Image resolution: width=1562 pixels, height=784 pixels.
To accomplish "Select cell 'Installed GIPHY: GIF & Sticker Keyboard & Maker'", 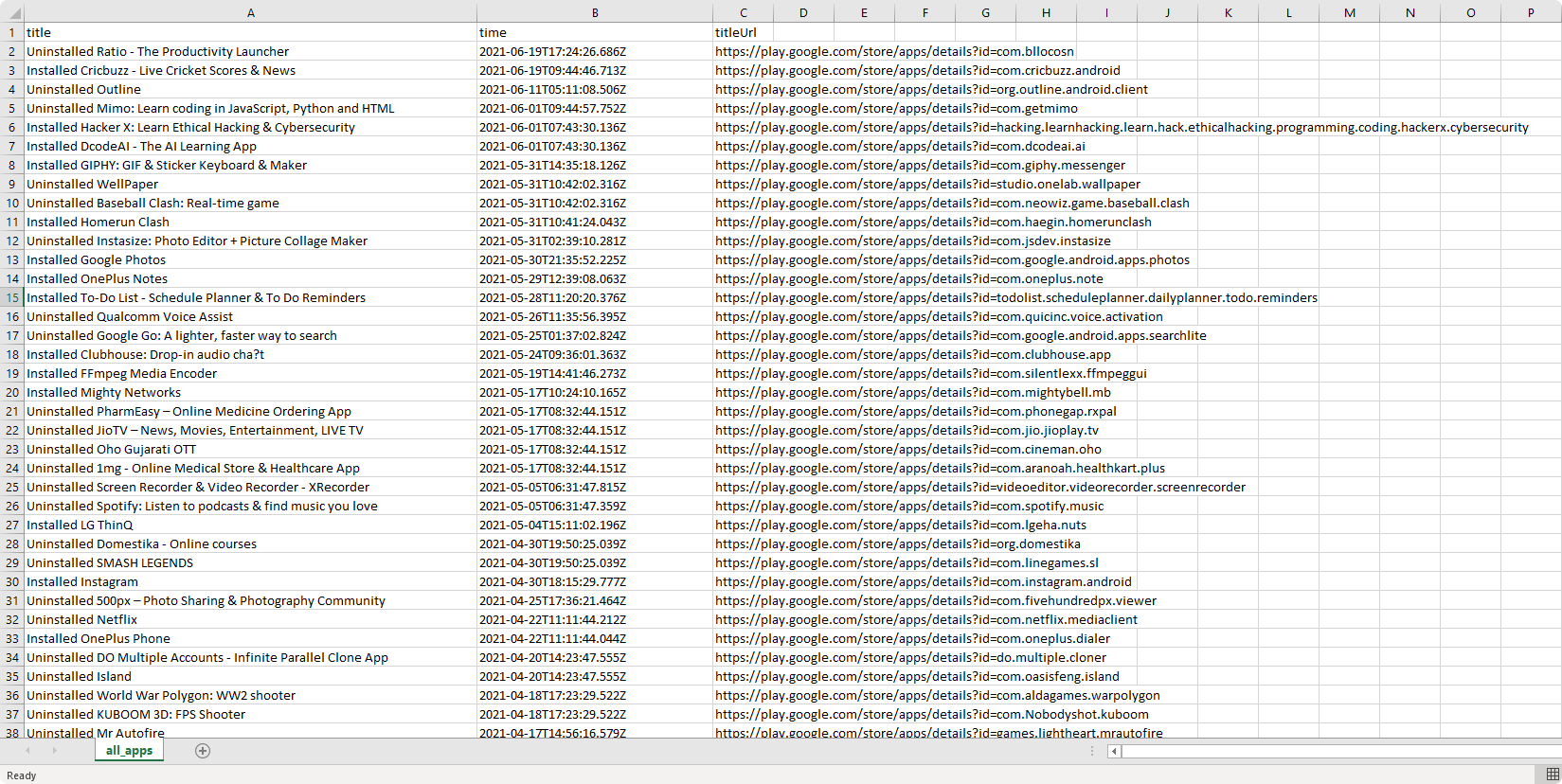I will click(250, 165).
